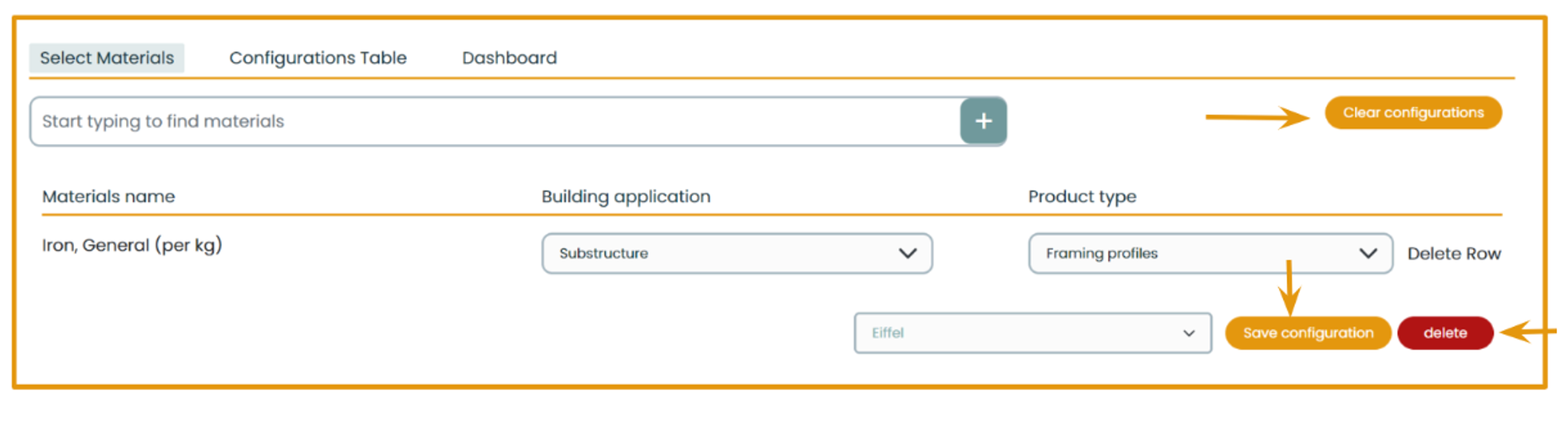This screenshot has width=1568, height=424.
Task: Open the Building application Substructure dropdown
Action: coord(736,253)
